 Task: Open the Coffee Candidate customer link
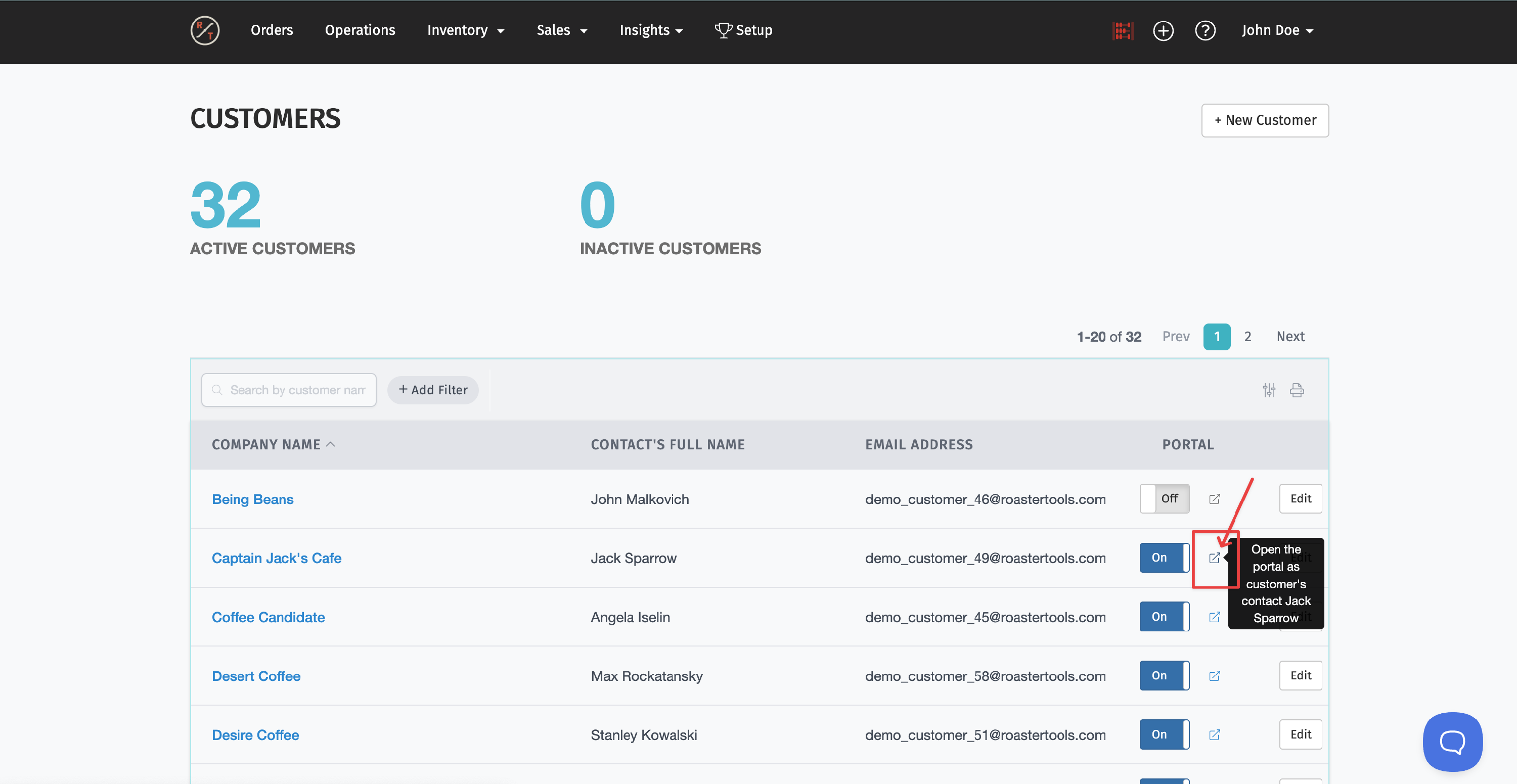pyautogui.click(x=268, y=617)
